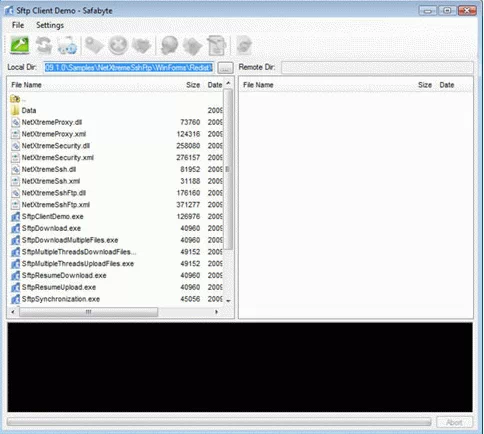Viewport: 484px width, 434px height.
Task: Click the grayed folder toolbar icon after the X
Action: (141, 45)
